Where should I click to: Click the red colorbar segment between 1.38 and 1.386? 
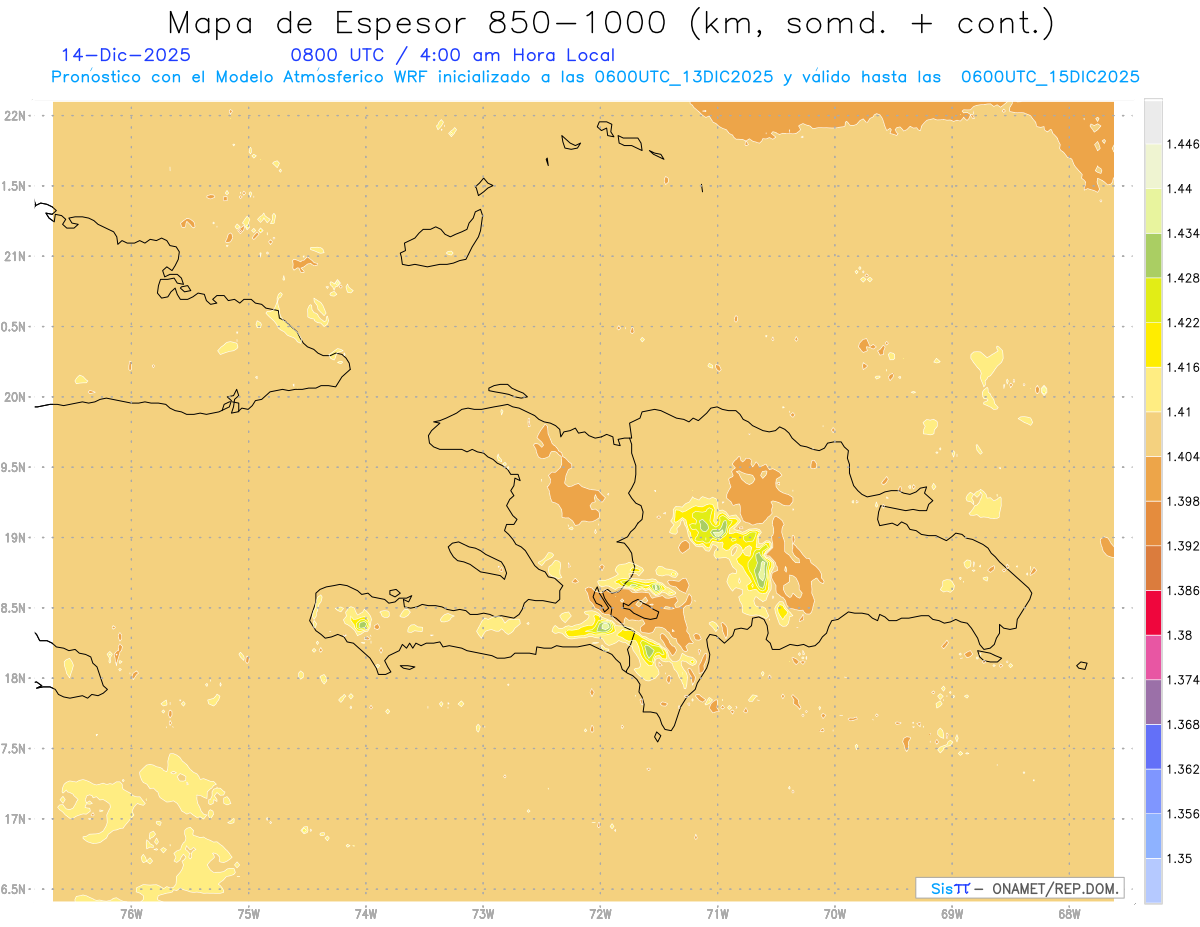click(x=1153, y=612)
